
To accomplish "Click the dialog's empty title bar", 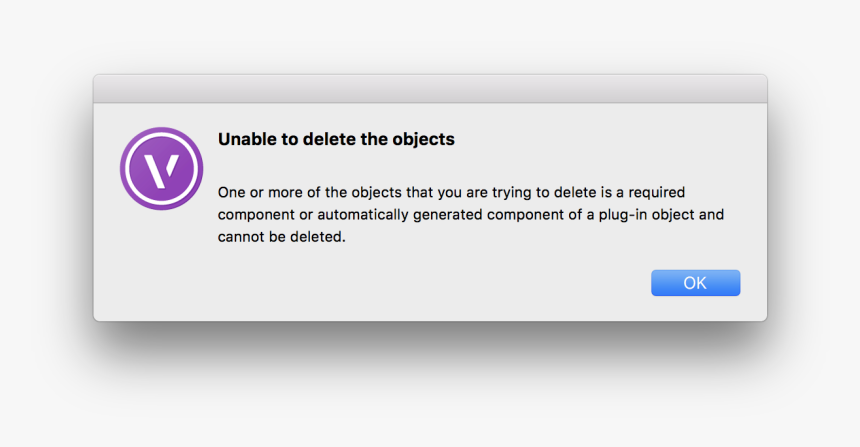I will tap(430, 89).
